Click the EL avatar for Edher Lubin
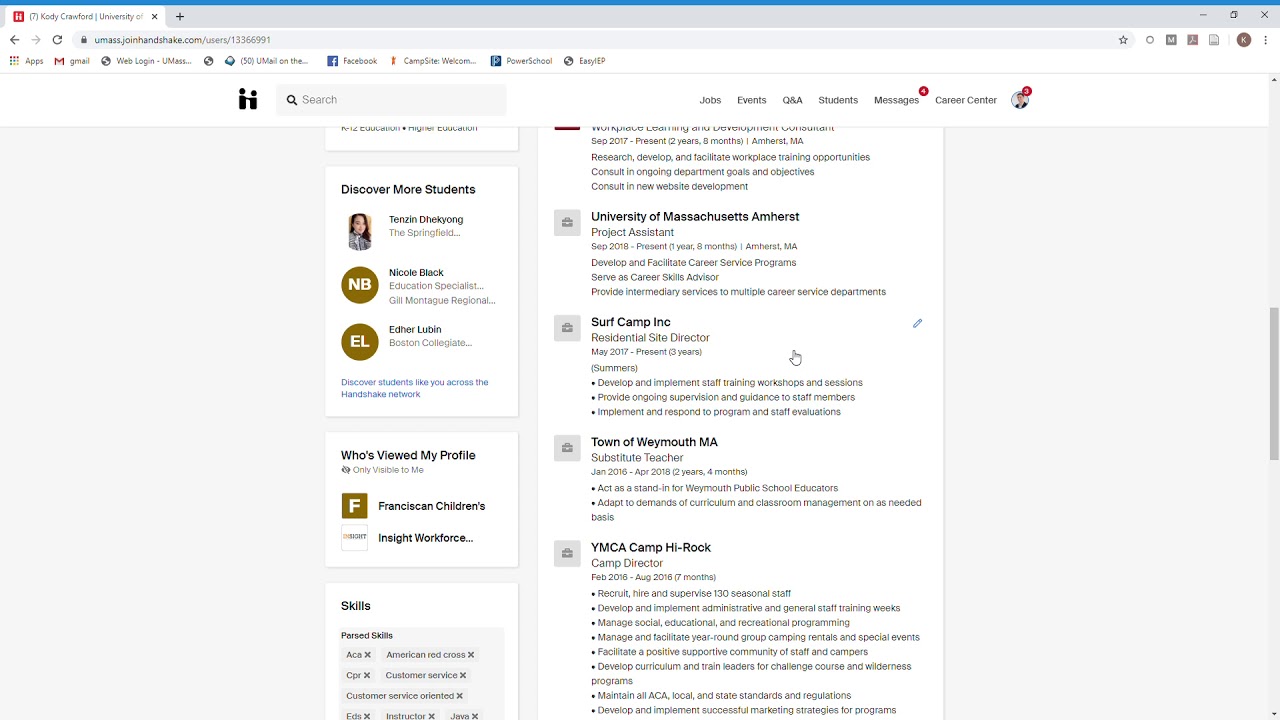Screen dimensions: 1280x720 click(360, 342)
